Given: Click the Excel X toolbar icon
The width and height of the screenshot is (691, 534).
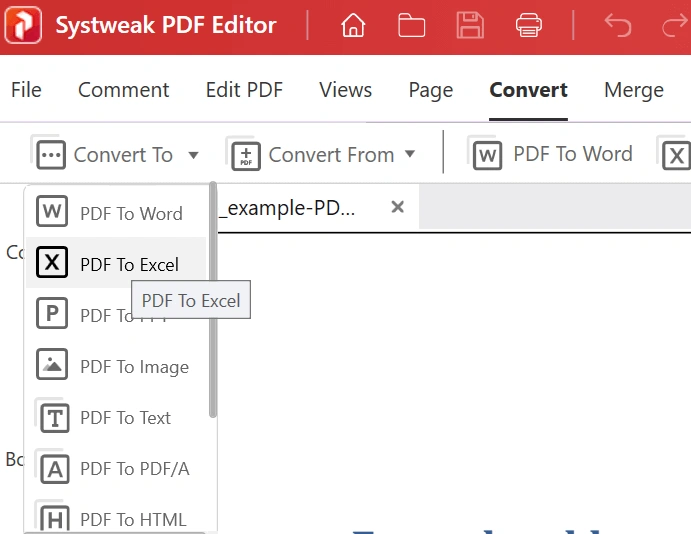Looking at the screenshot, I should (x=676, y=155).
